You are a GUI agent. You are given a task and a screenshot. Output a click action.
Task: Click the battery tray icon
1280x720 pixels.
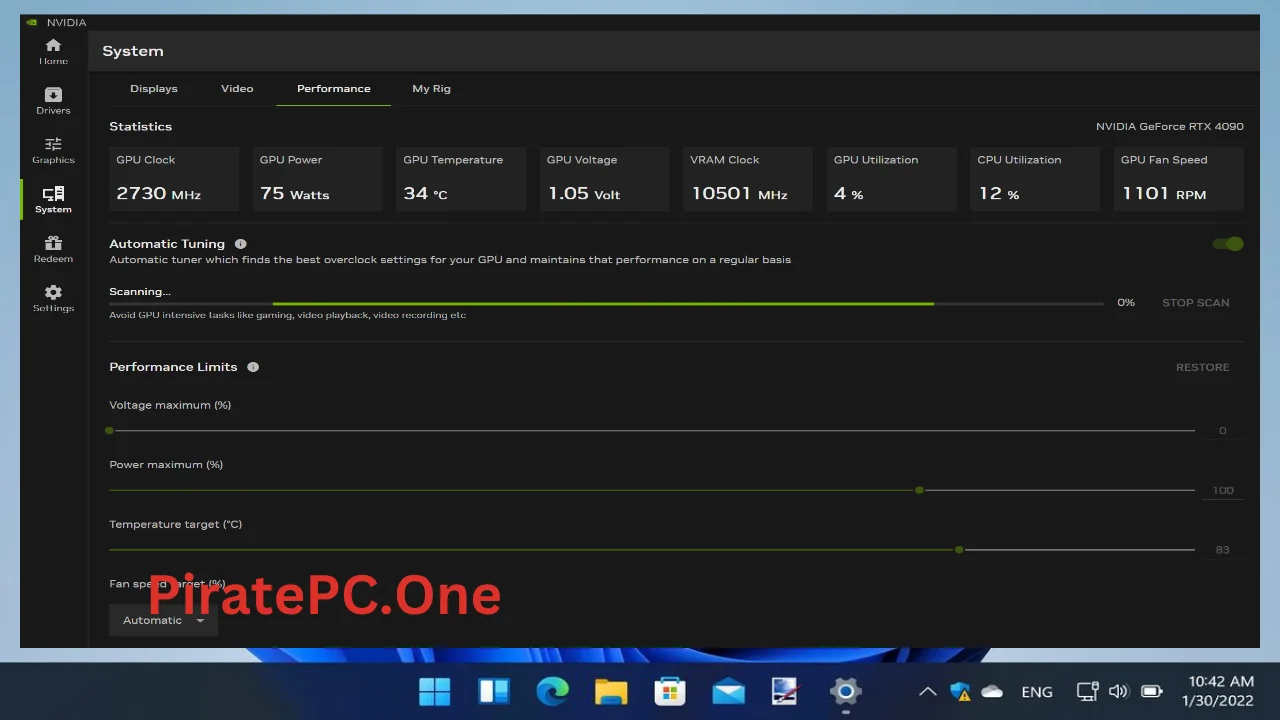click(x=1152, y=691)
